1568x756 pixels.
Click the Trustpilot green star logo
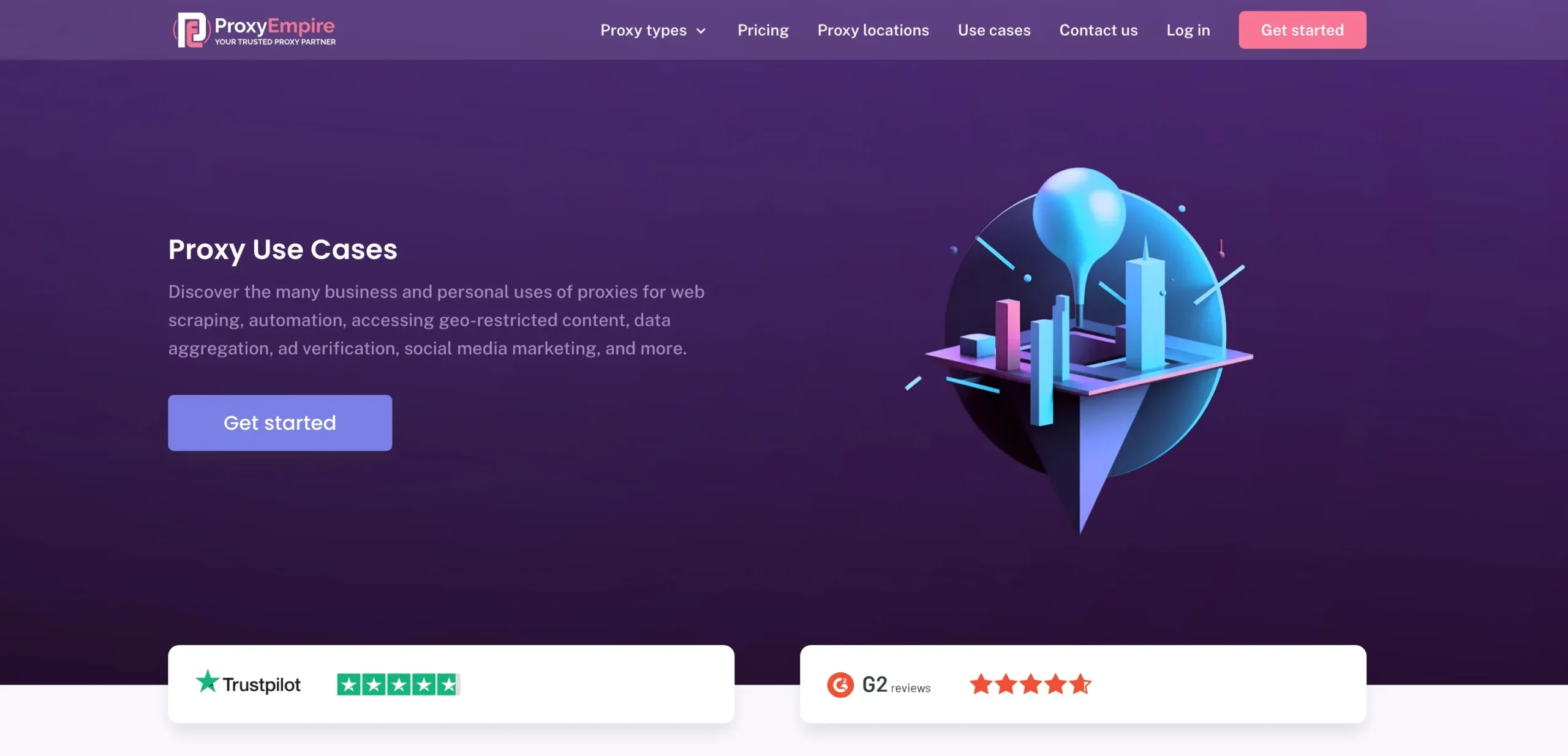pyautogui.click(x=207, y=681)
